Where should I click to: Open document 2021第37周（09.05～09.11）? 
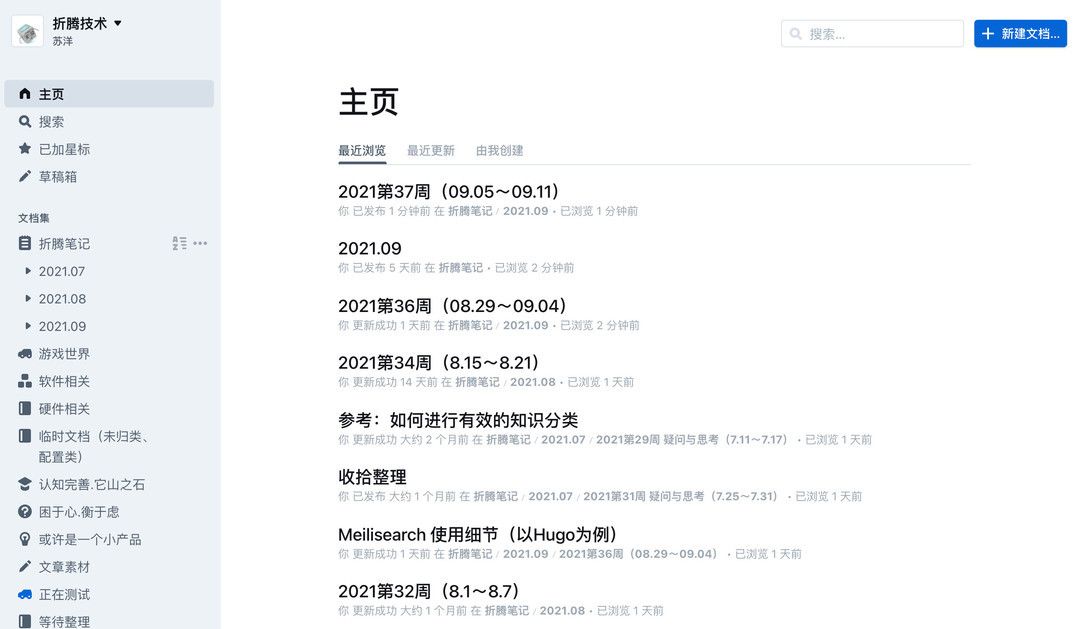tap(447, 191)
